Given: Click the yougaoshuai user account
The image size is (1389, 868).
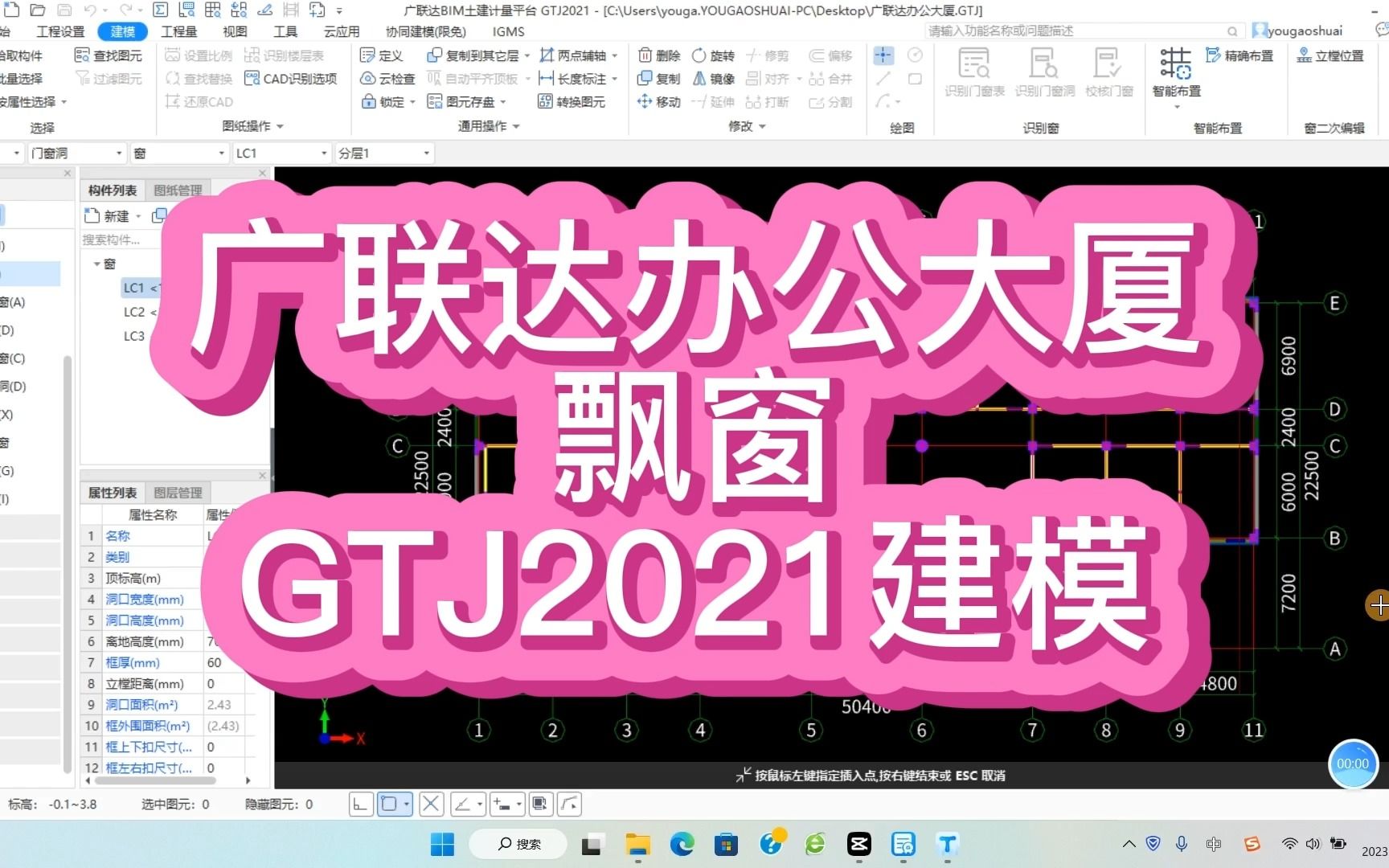Looking at the screenshot, I should [x=1297, y=31].
